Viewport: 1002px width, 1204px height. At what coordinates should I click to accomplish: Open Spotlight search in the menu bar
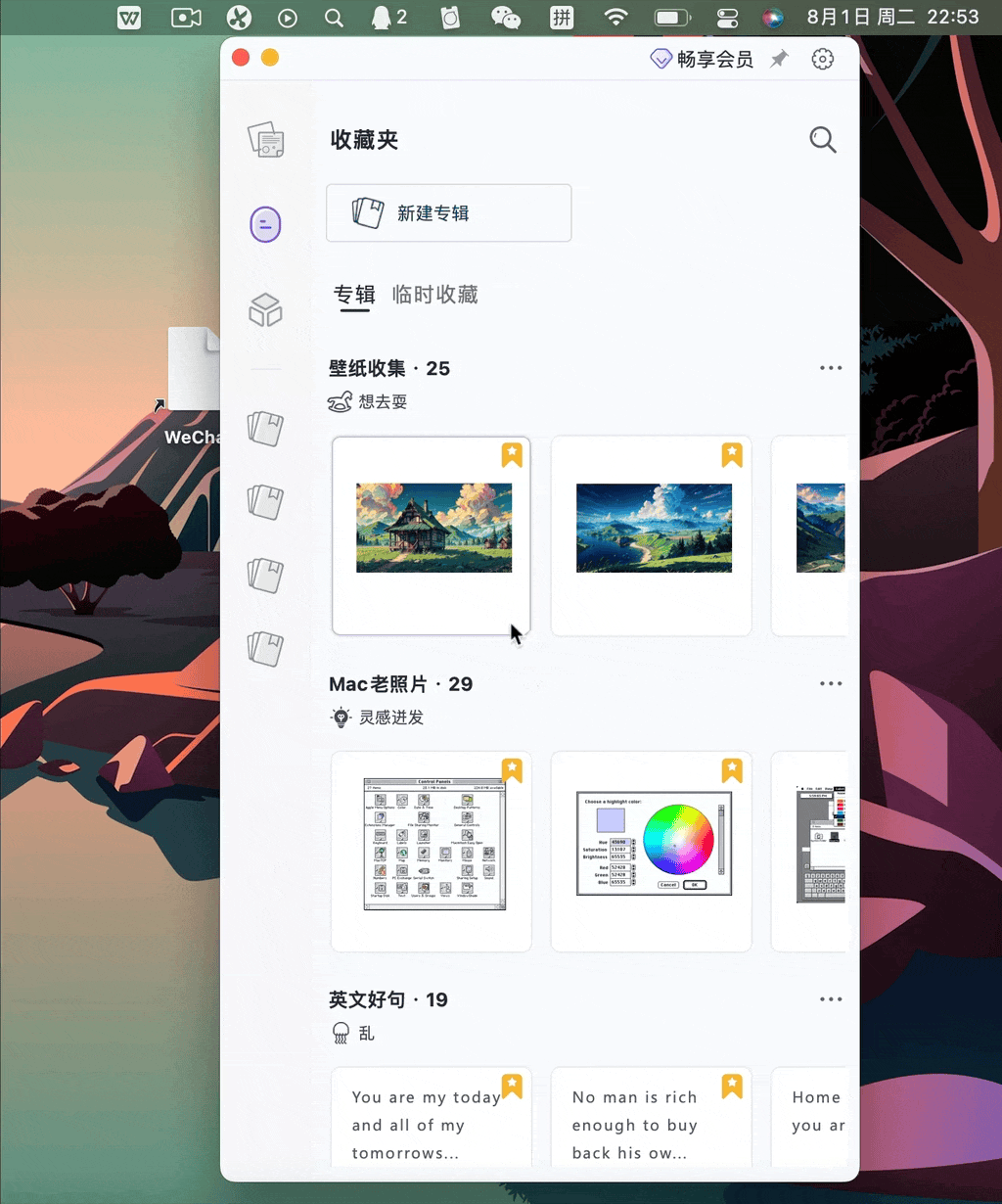(x=334, y=17)
